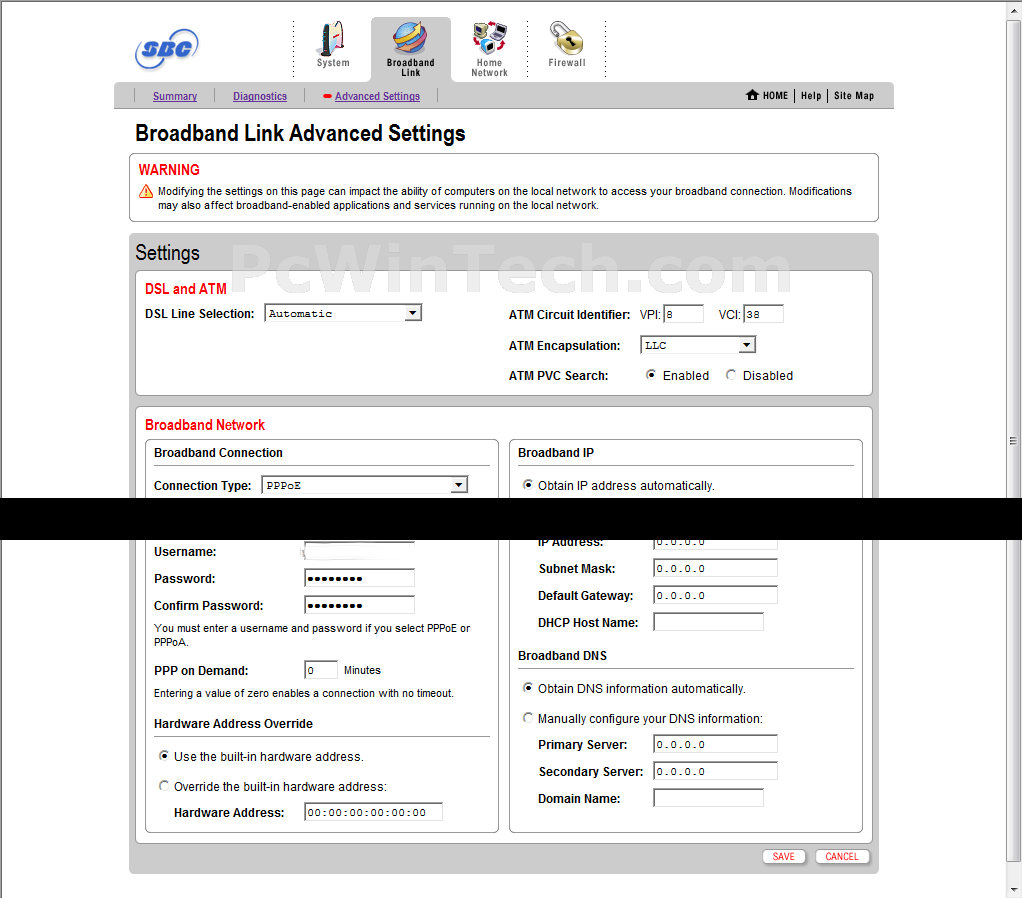Click the Broadband DNS heading

[x=562, y=656]
